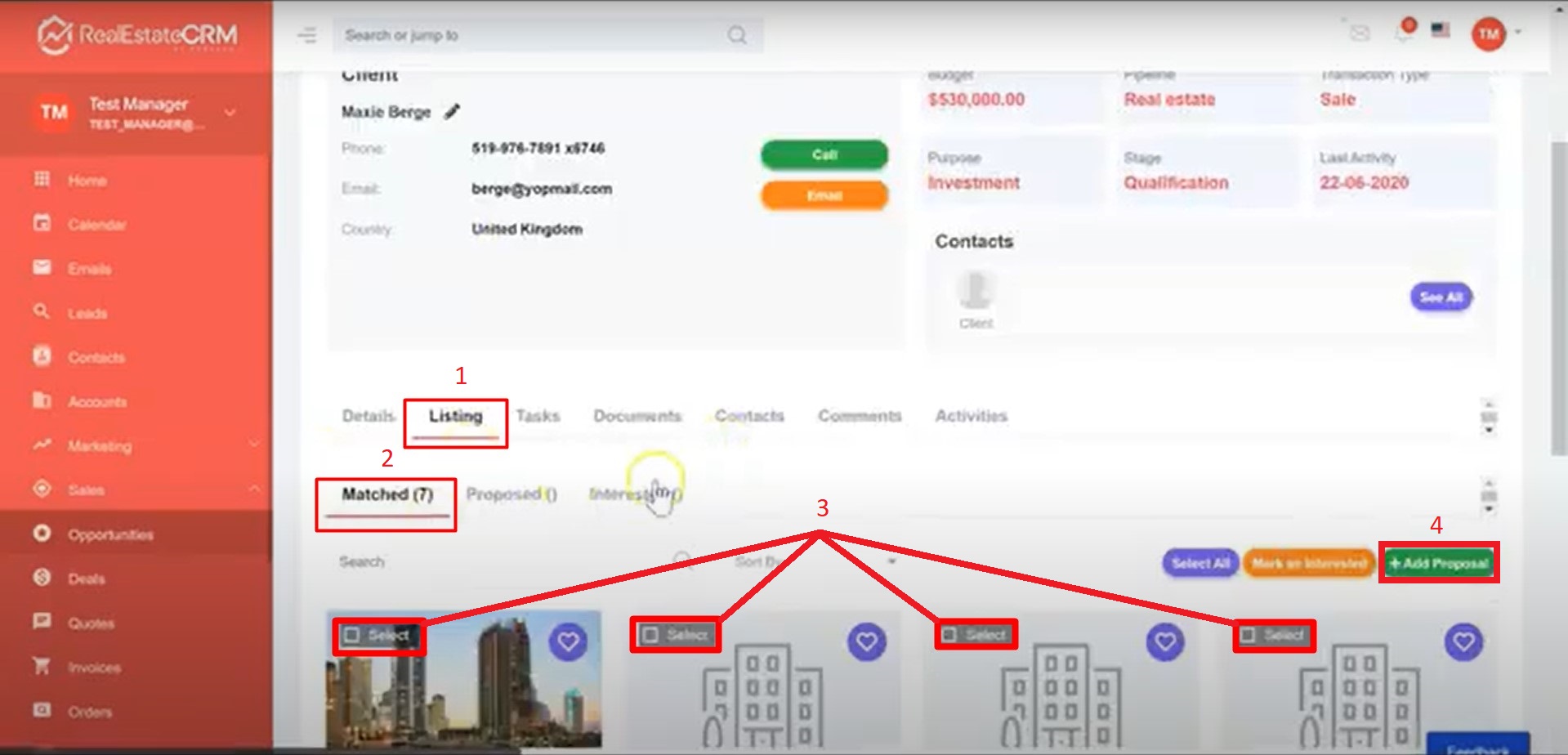
Task: Click the green Add Proposal button
Action: (1439, 563)
